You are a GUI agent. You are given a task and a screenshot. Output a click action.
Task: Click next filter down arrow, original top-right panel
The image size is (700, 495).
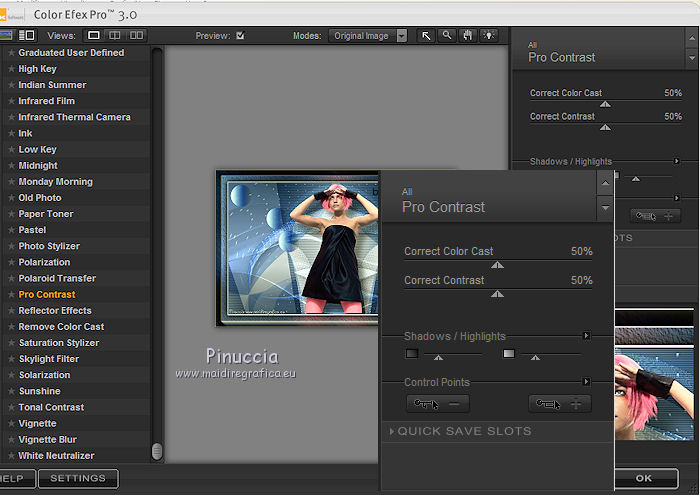[x=692, y=58]
